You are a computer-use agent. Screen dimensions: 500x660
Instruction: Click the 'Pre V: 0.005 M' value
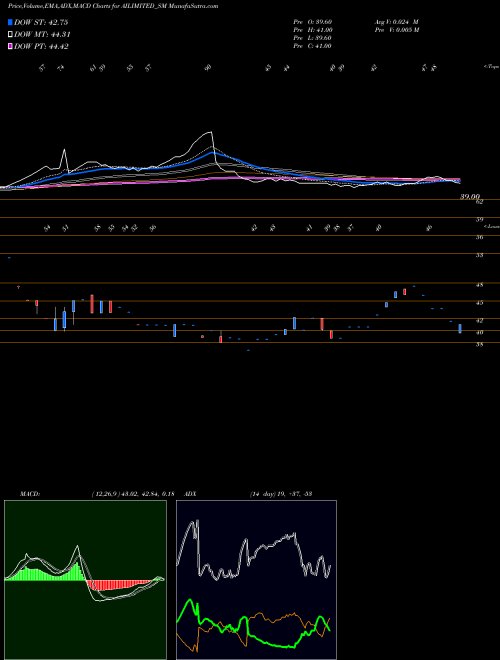click(x=397, y=29)
